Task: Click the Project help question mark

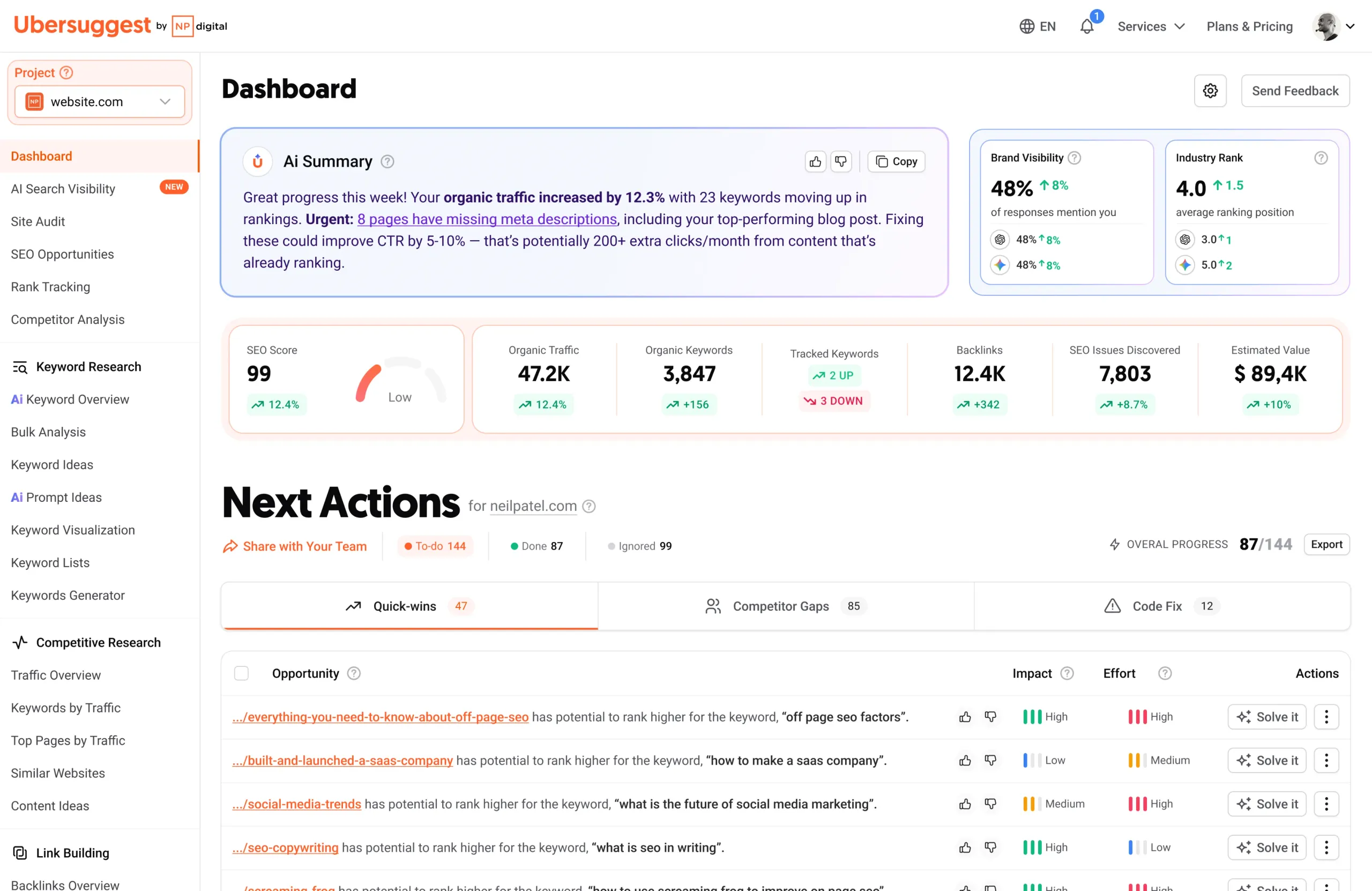Action: click(66, 73)
